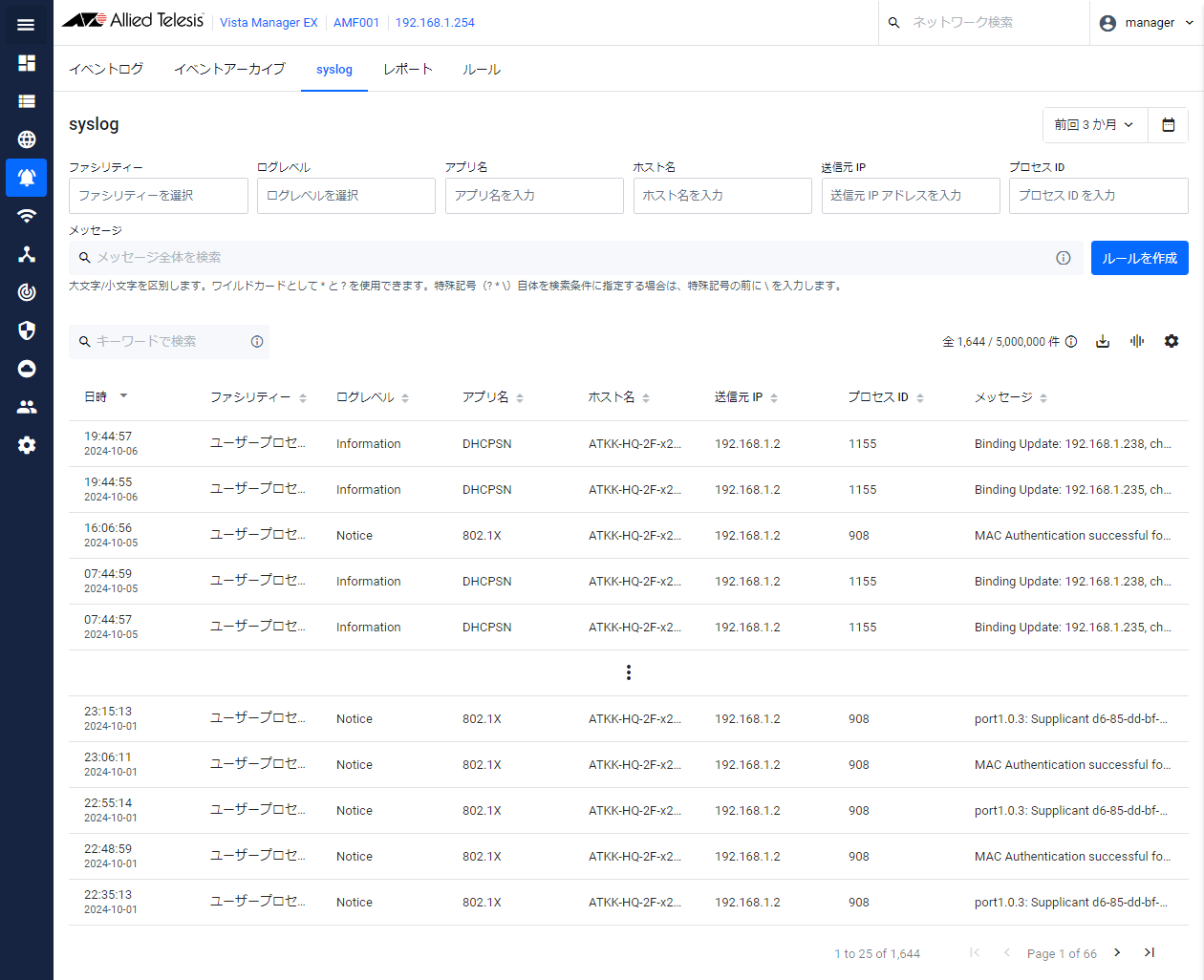Open the hamburger navigation menu

26,25
